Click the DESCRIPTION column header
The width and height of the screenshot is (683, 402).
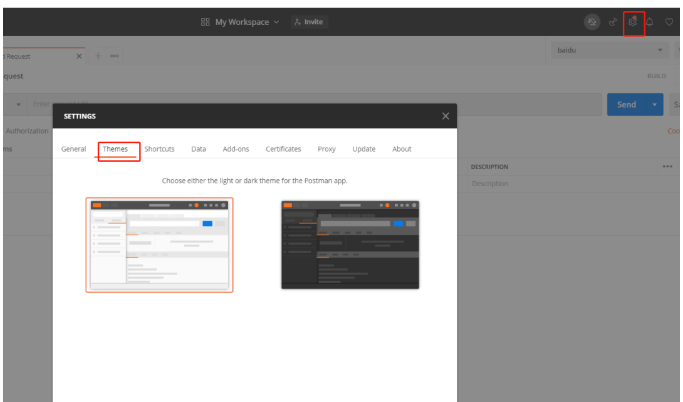pyautogui.click(x=489, y=167)
